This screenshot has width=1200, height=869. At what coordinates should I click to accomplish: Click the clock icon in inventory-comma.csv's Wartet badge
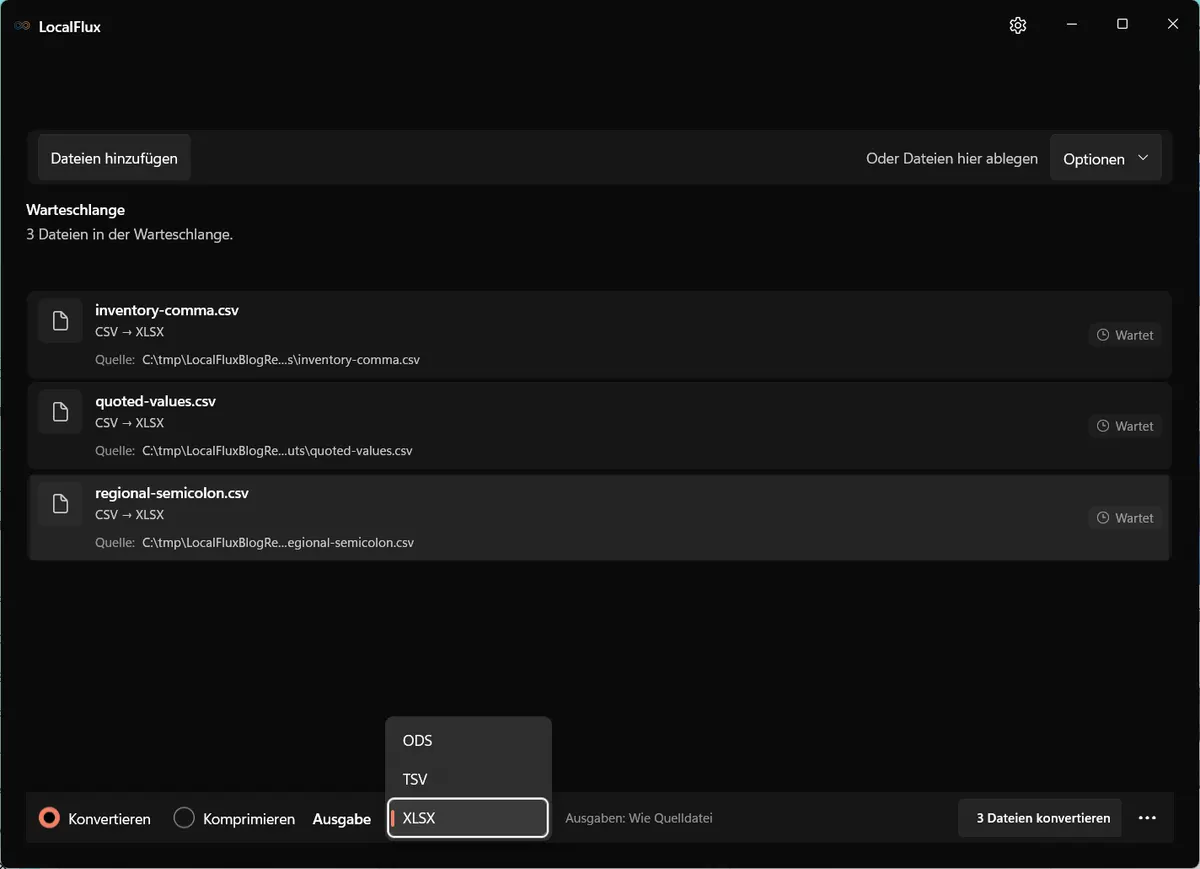point(1103,335)
